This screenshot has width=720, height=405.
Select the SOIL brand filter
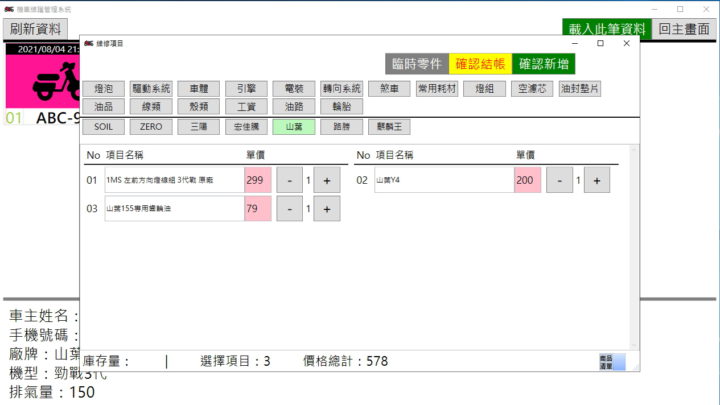pyautogui.click(x=104, y=127)
